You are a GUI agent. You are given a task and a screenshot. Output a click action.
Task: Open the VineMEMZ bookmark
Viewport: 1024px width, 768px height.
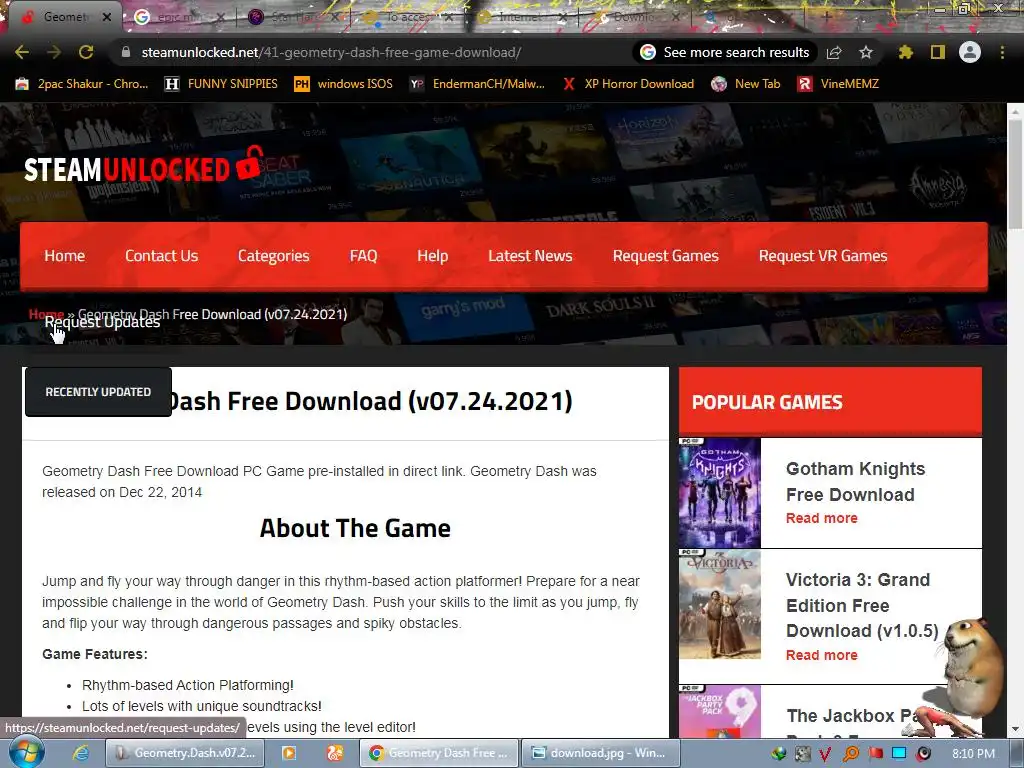pyautogui.click(x=839, y=84)
